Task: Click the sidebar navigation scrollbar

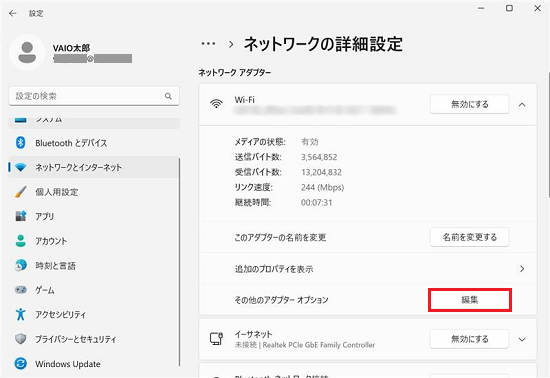Action: (x=180, y=261)
